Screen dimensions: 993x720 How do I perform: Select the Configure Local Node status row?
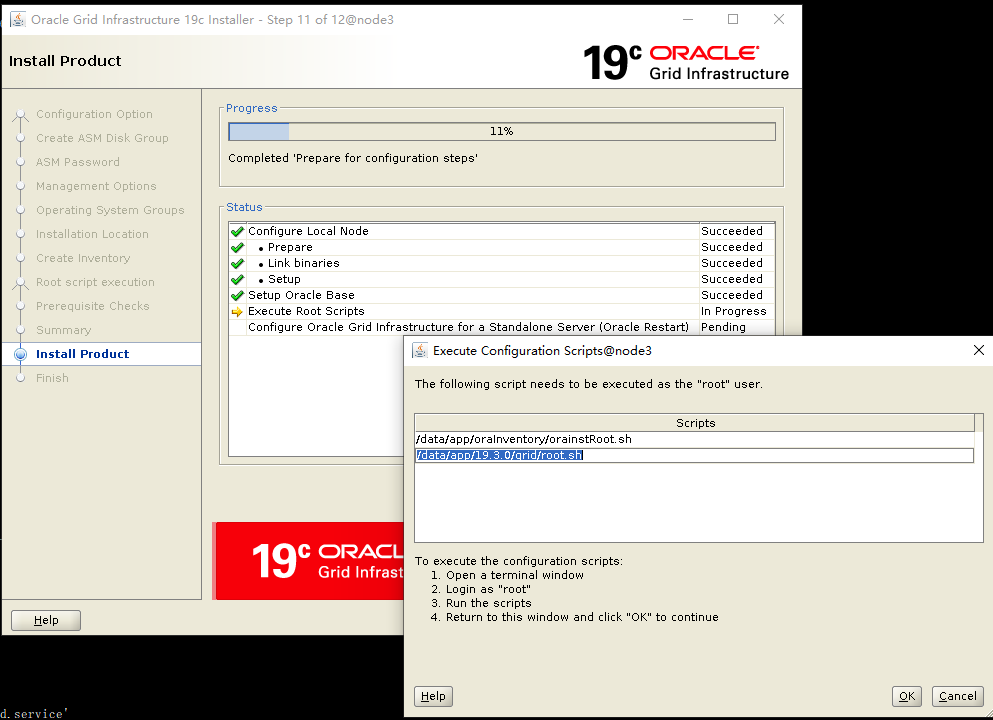(x=502, y=231)
